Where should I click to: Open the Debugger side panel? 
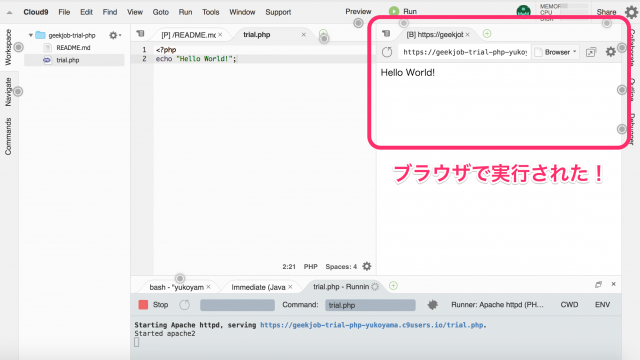633,129
